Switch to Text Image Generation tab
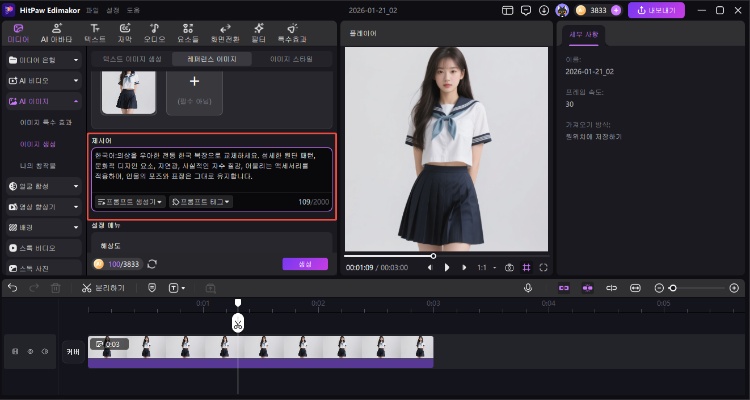Viewport: 750px width, 400px height. click(x=132, y=59)
